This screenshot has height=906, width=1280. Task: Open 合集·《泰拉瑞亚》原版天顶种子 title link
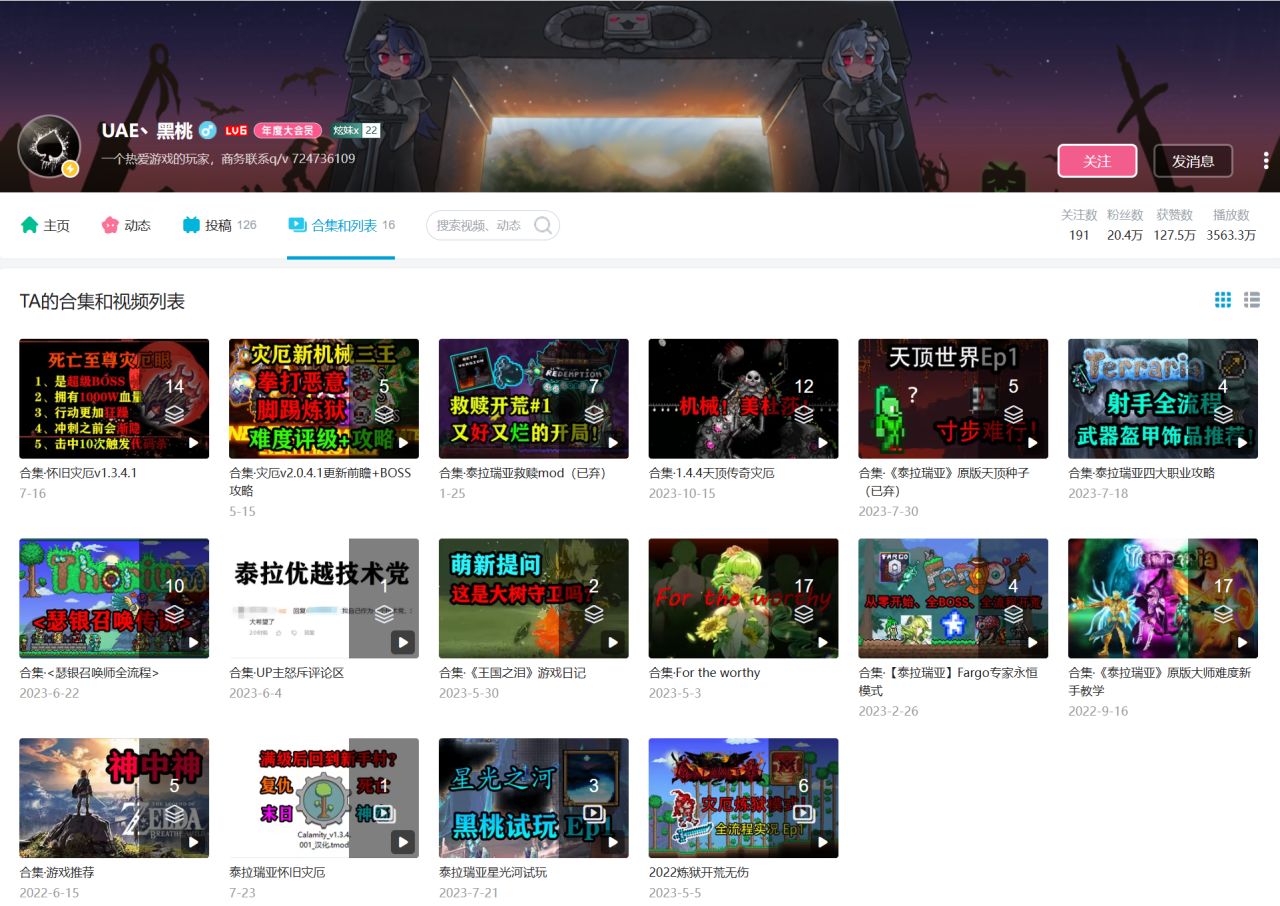coord(944,482)
